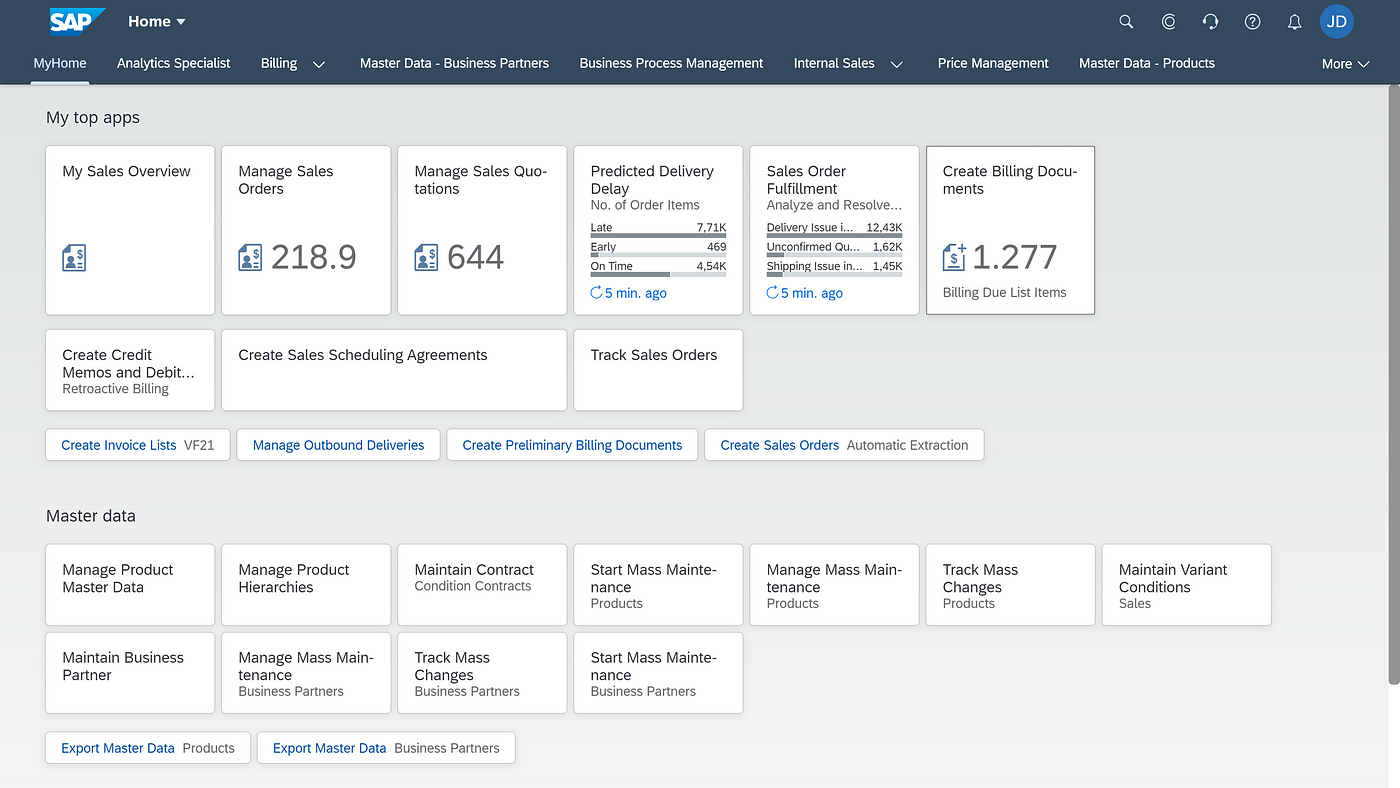Switch to Master Data - Products tab
1400x788 pixels.
click(1147, 63)
